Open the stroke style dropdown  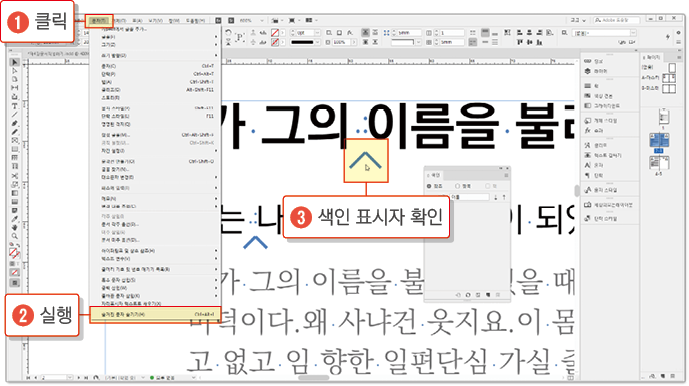[318, 42]
